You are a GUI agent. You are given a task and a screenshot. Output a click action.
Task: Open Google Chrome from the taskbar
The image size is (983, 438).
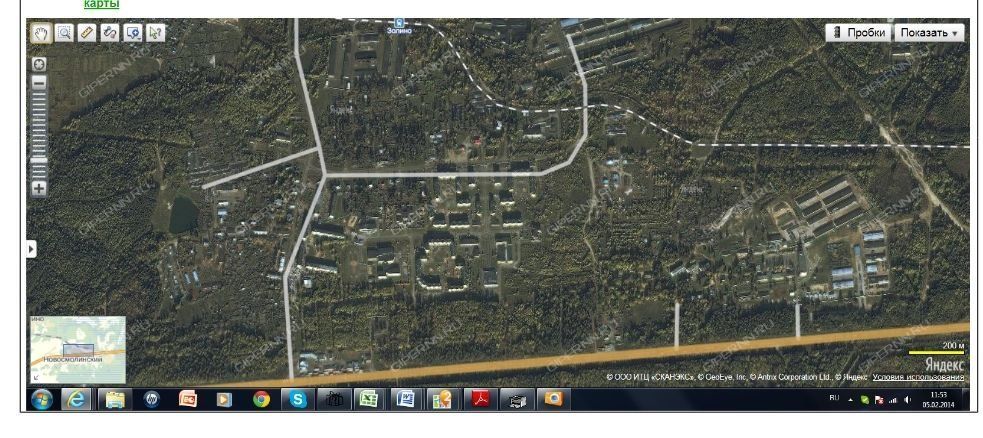[x=262, y=400]
